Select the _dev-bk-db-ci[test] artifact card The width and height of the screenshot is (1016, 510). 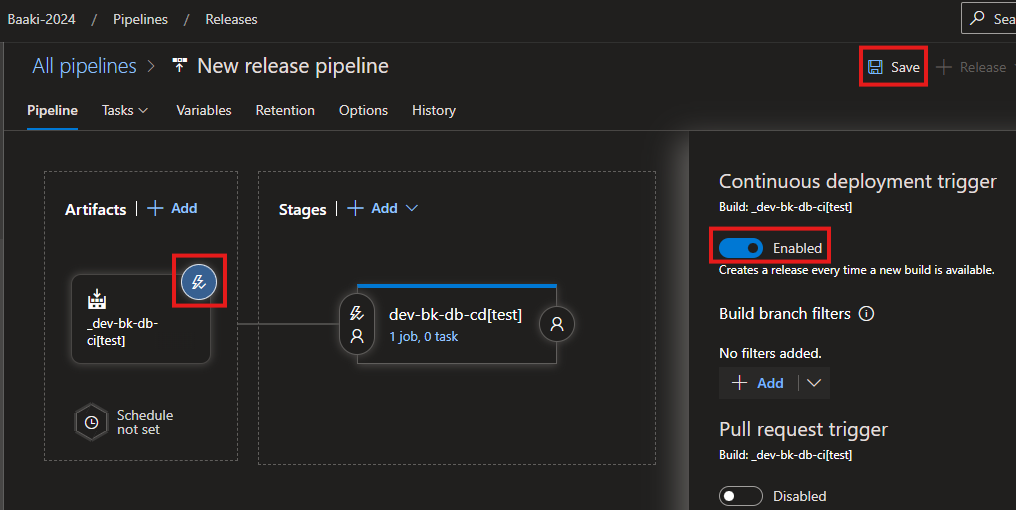141,318
